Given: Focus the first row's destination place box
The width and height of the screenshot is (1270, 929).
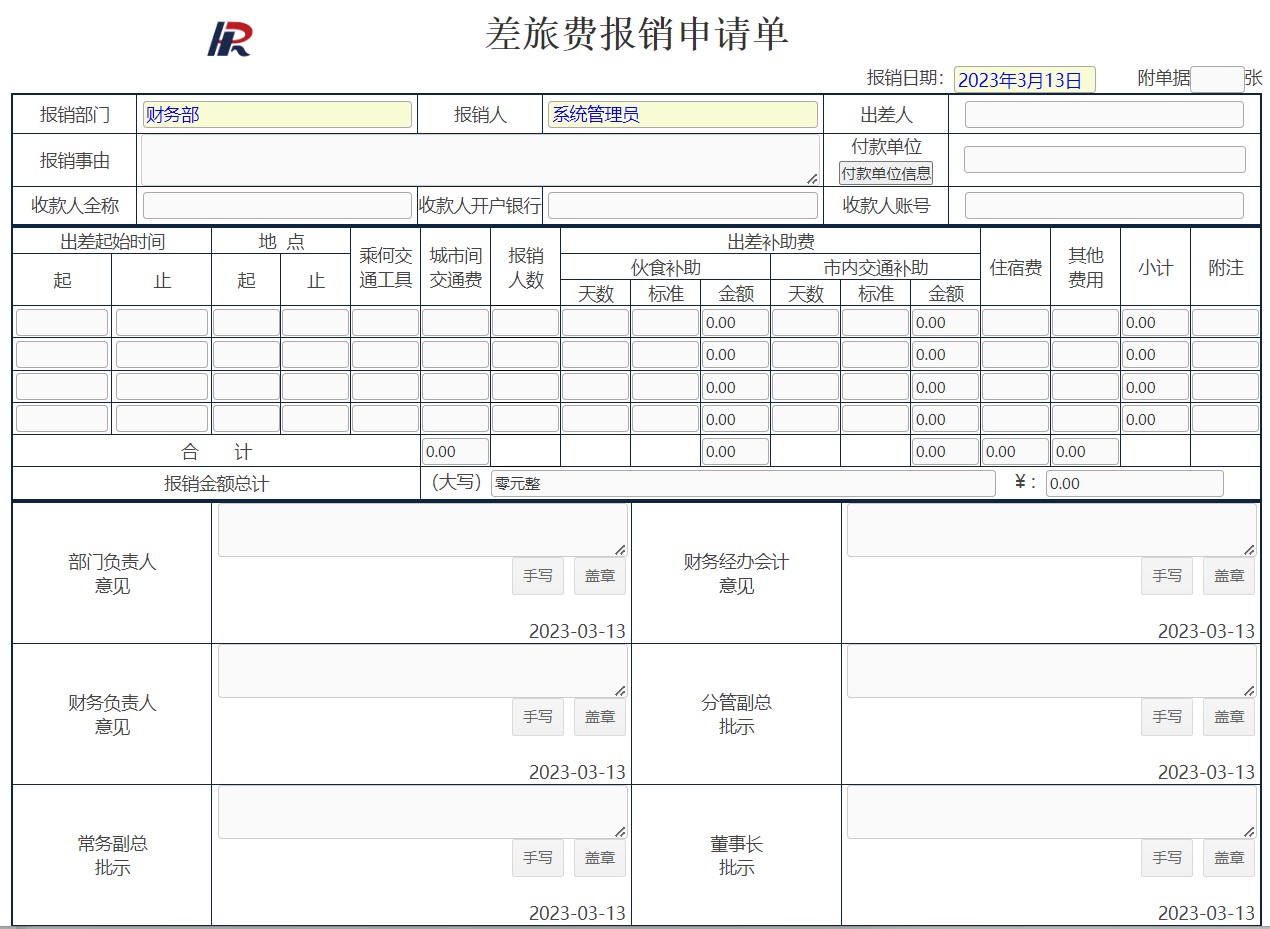Looking at the screenshot, I should [x=315, y=322].
